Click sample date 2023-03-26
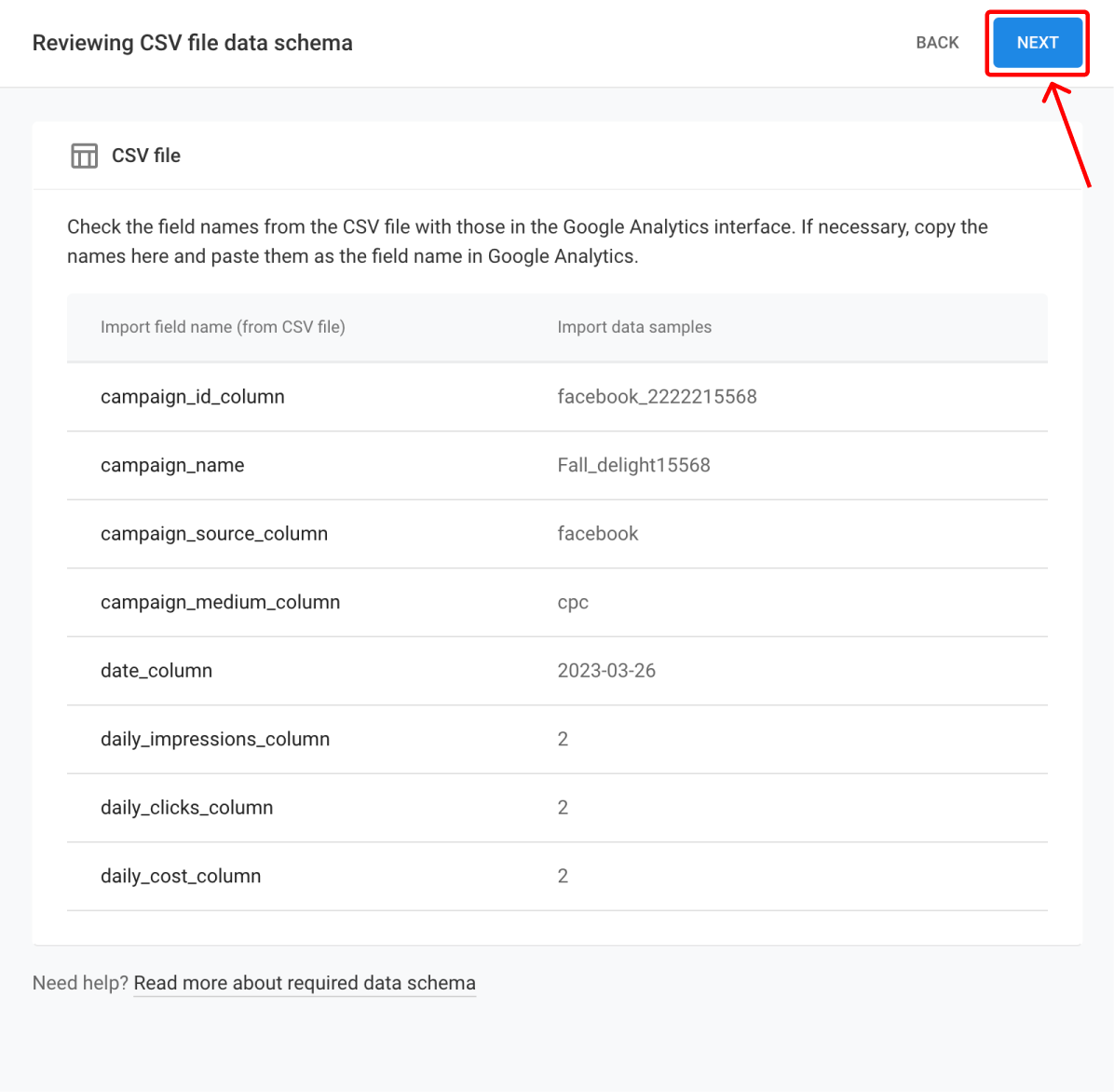Screen dimensions: 1114x1092 click(x=606, y=671)
